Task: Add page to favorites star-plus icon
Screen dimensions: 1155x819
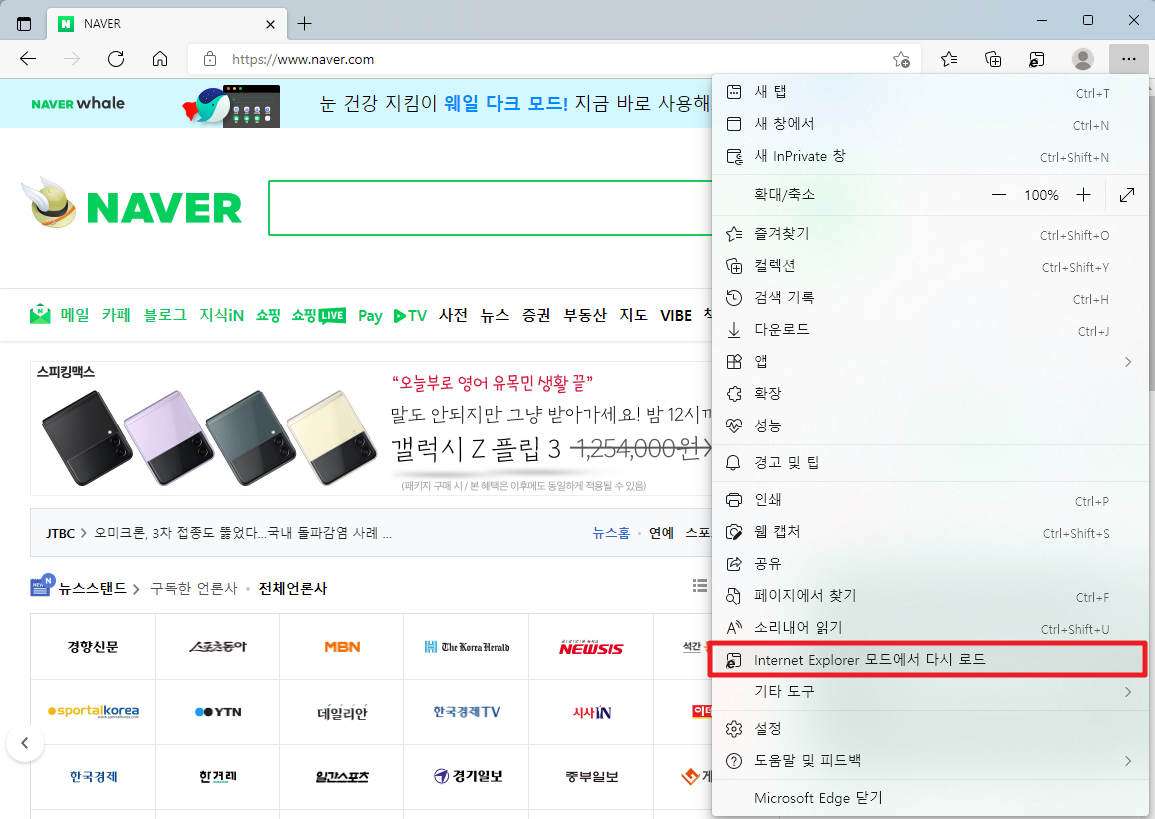Action: (x=901, y=60)
